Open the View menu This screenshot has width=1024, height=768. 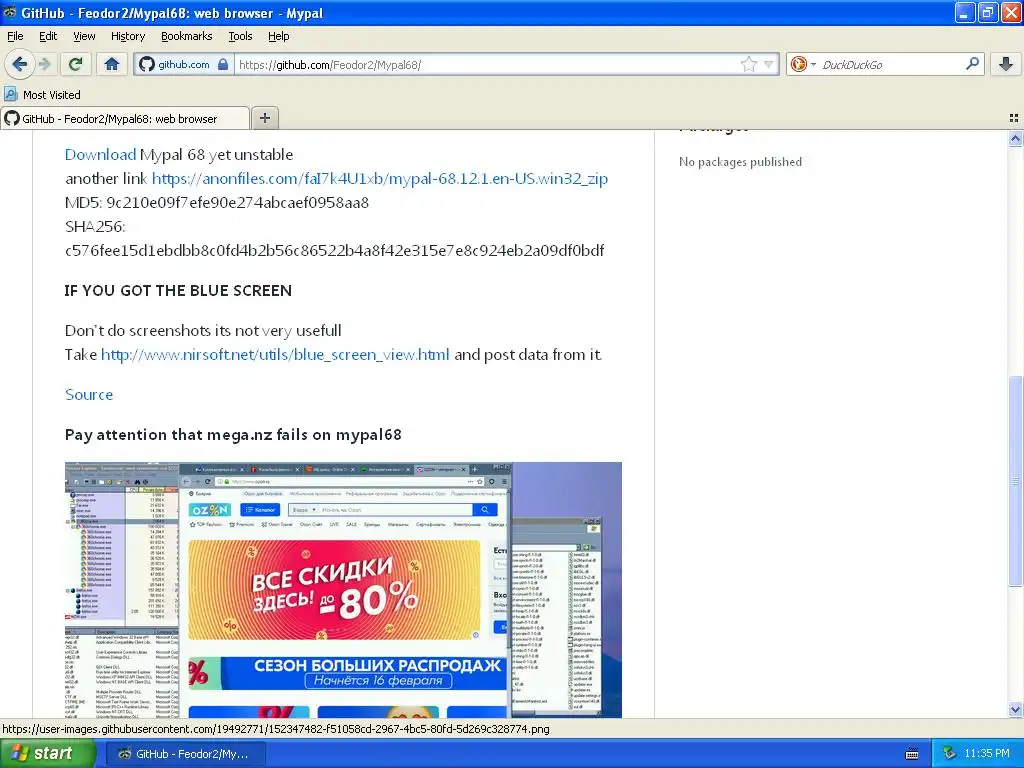pos(84,36)
